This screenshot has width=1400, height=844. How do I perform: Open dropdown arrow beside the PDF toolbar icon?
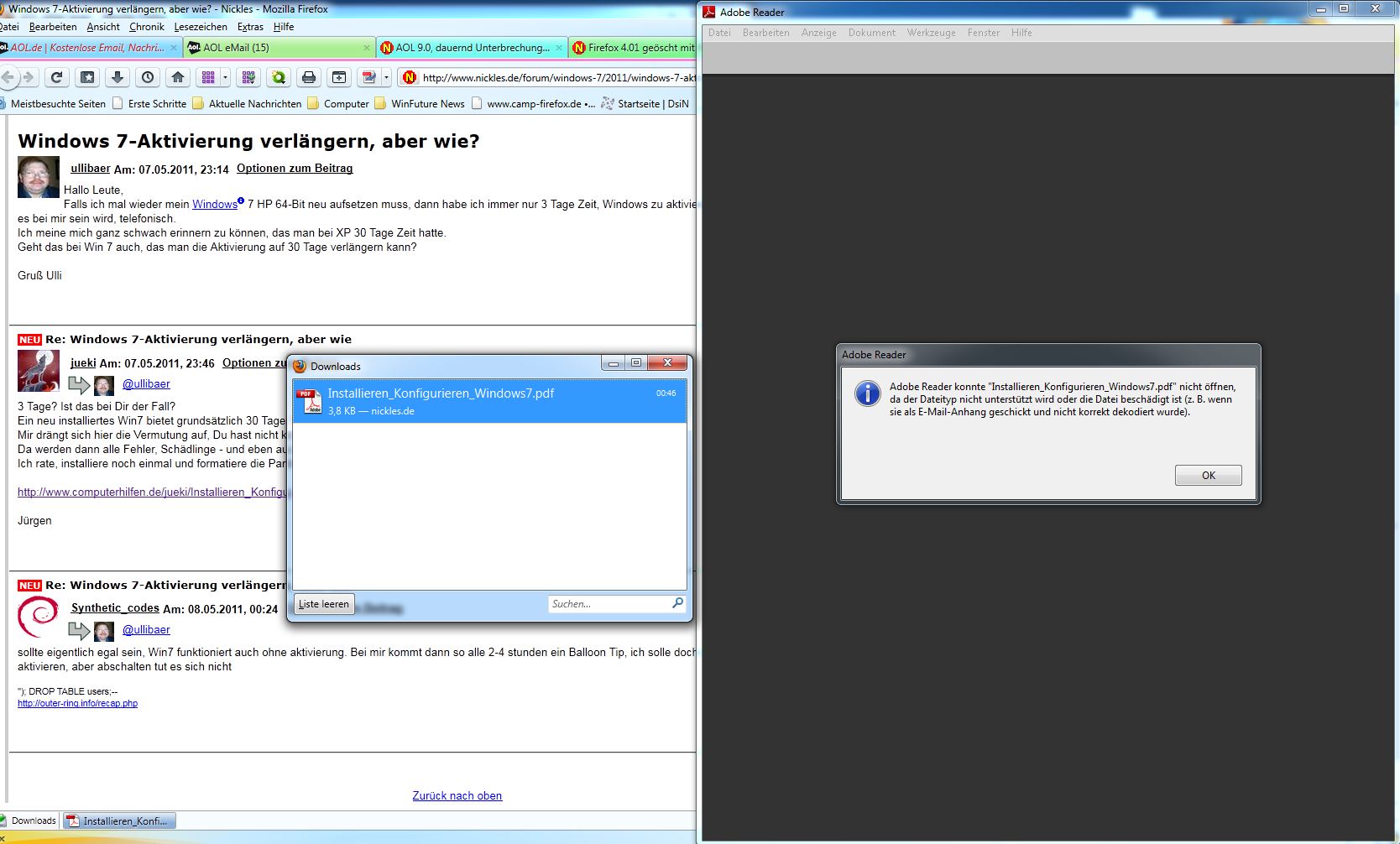coord(386,77)
